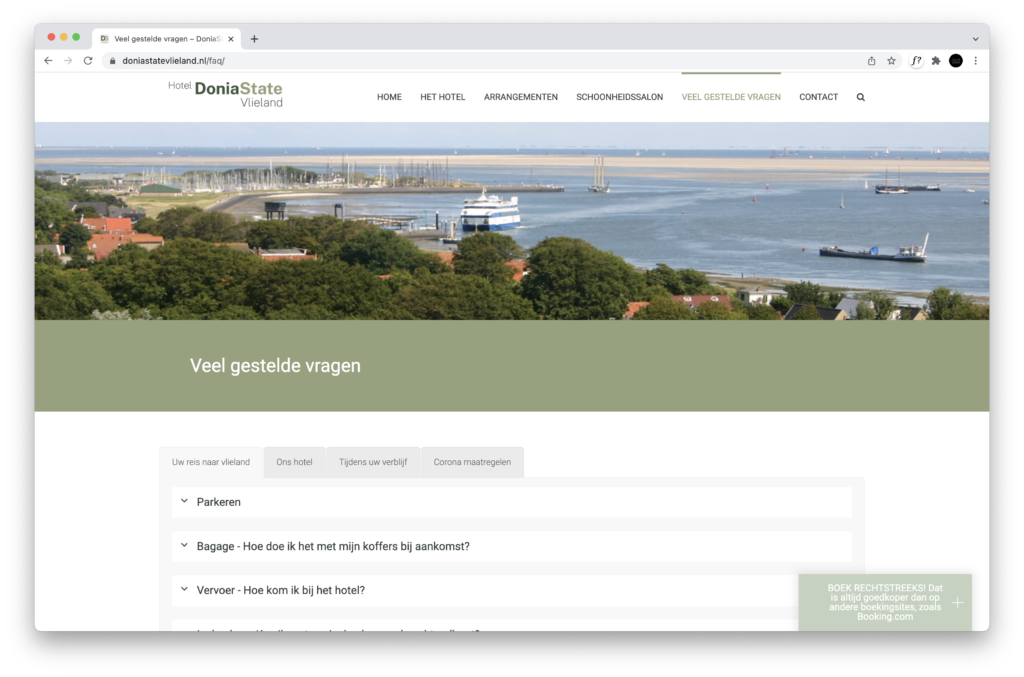1024x677 pixels.
Task: Bookmark this page with the star icon
Action: click(891, 61)
